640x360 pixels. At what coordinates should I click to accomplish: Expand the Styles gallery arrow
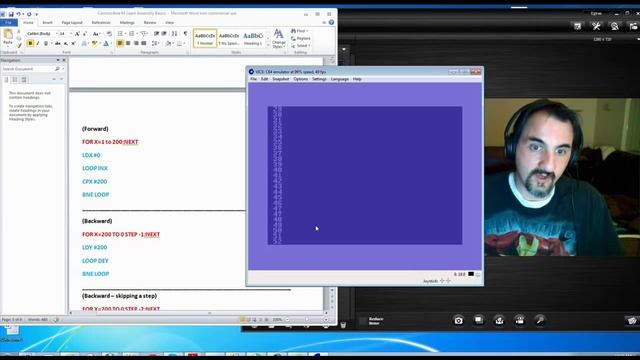pyautogui.click(x=268, y=45)
